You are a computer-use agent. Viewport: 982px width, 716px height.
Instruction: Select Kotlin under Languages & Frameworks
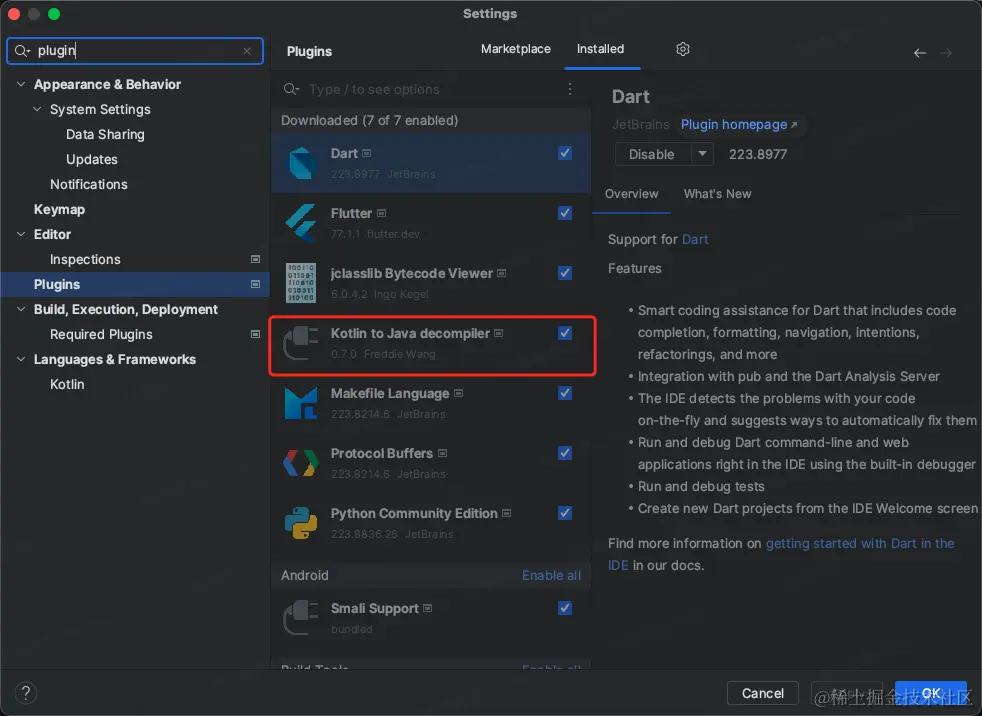pos(67,385)
